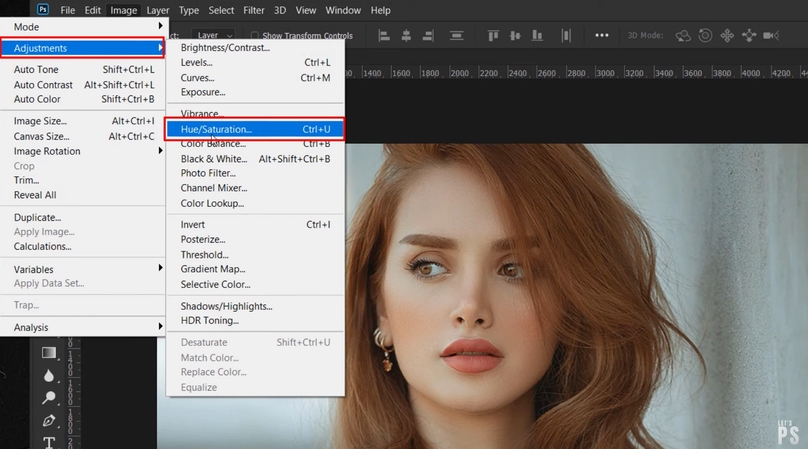Open the three-dots more options icon
808x449 pixels.
(x=601, y=36)
